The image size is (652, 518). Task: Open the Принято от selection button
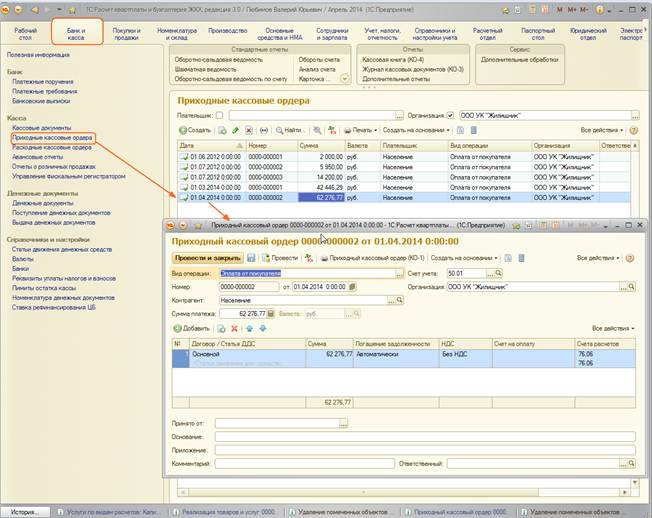(x=343, y=423)
